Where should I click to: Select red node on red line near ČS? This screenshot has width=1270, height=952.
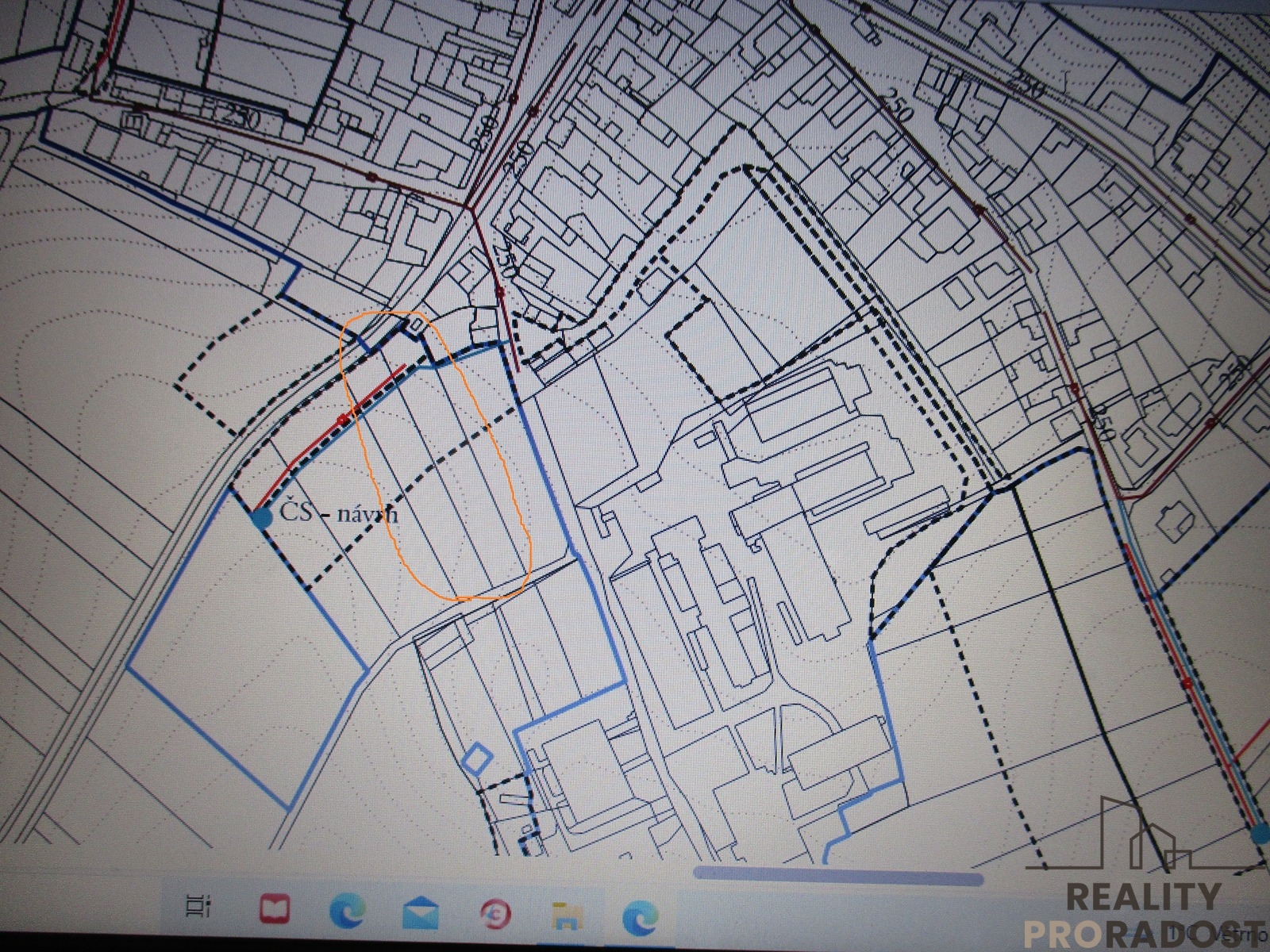pyautogui.click(x=343, y=417)
